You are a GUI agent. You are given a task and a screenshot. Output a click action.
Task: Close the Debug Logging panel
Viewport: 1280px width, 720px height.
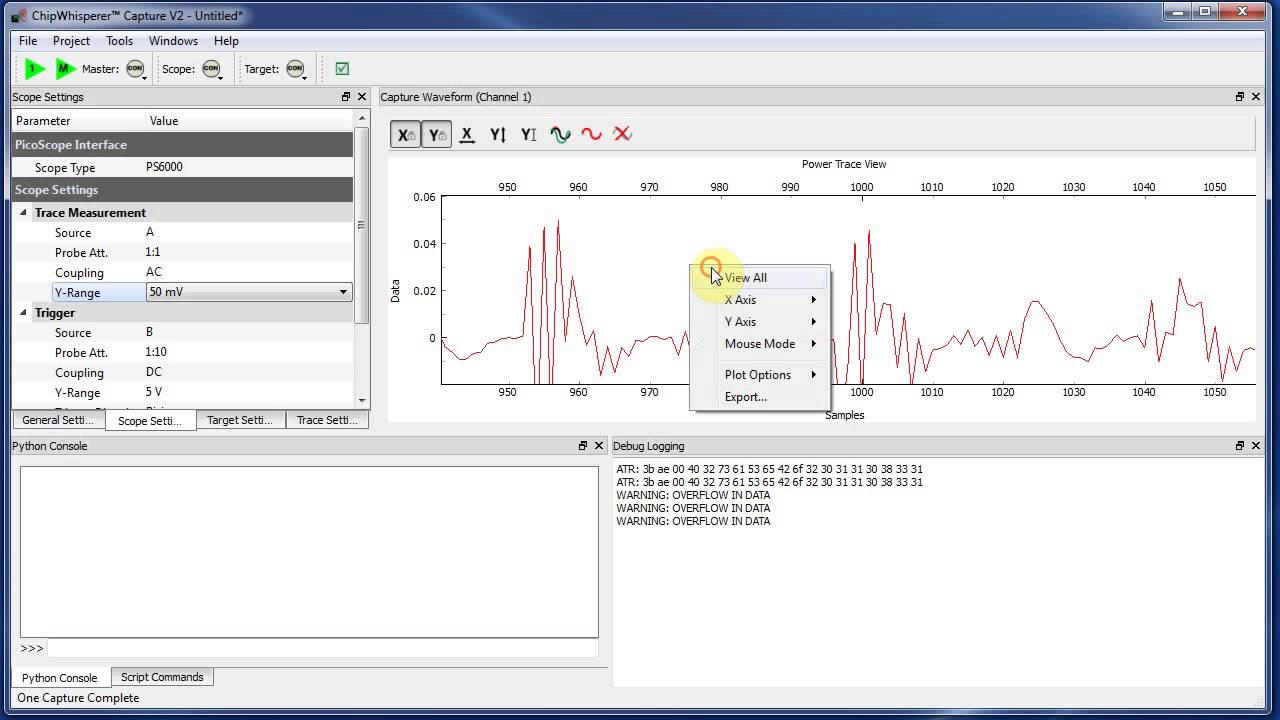click(x=1256, y=446)
